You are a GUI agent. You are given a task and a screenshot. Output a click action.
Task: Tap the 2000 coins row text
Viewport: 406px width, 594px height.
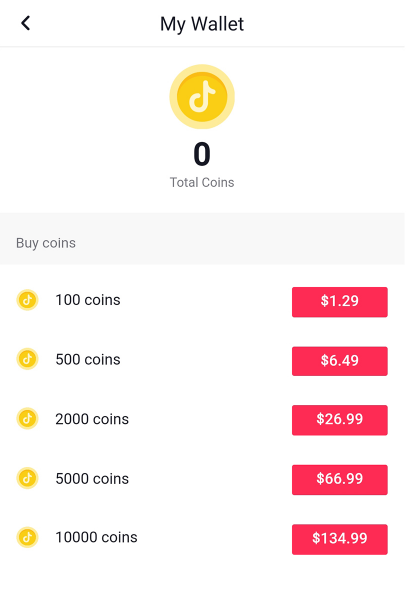[92, 419]
